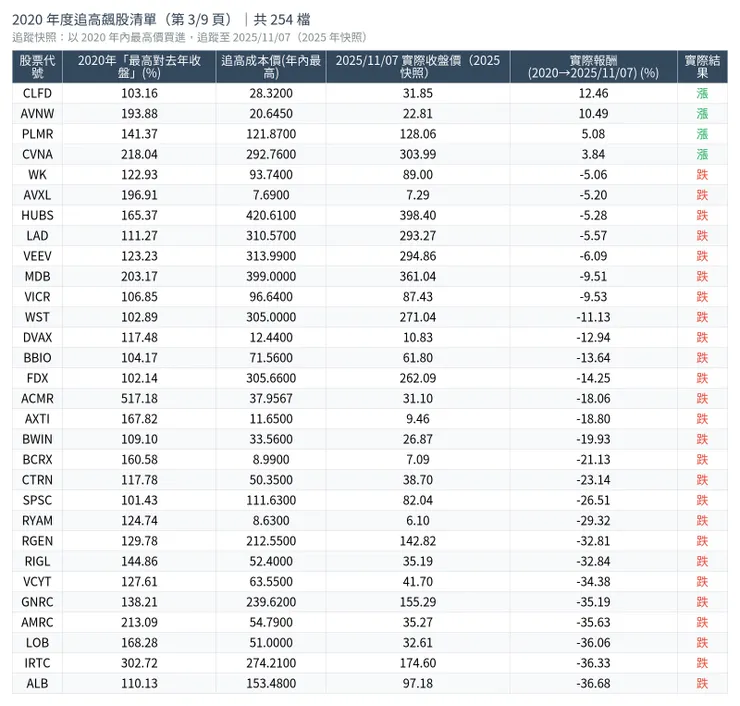Click the 420.6100 cost price for HUBS
The width and height of the screenshot is (740, 706).
coord(271,215)
